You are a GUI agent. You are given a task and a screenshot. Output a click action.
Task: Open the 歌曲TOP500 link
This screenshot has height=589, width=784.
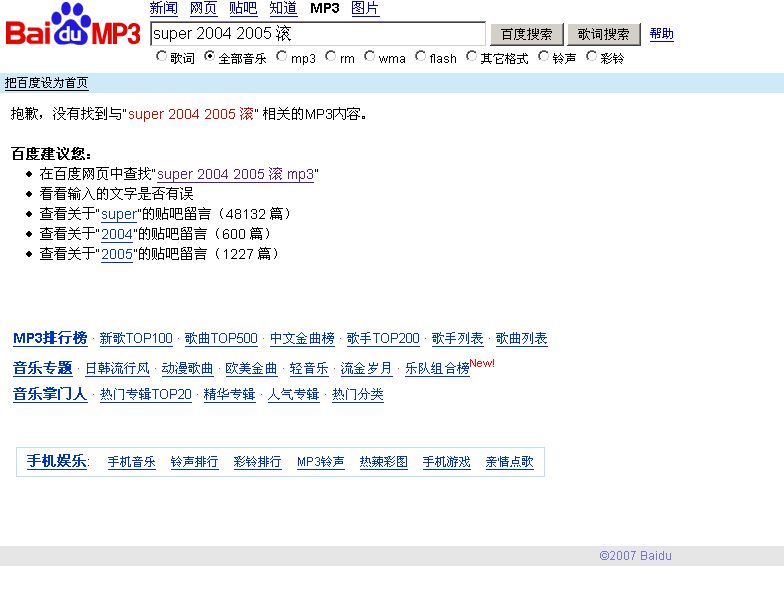[x=221, y=338]
